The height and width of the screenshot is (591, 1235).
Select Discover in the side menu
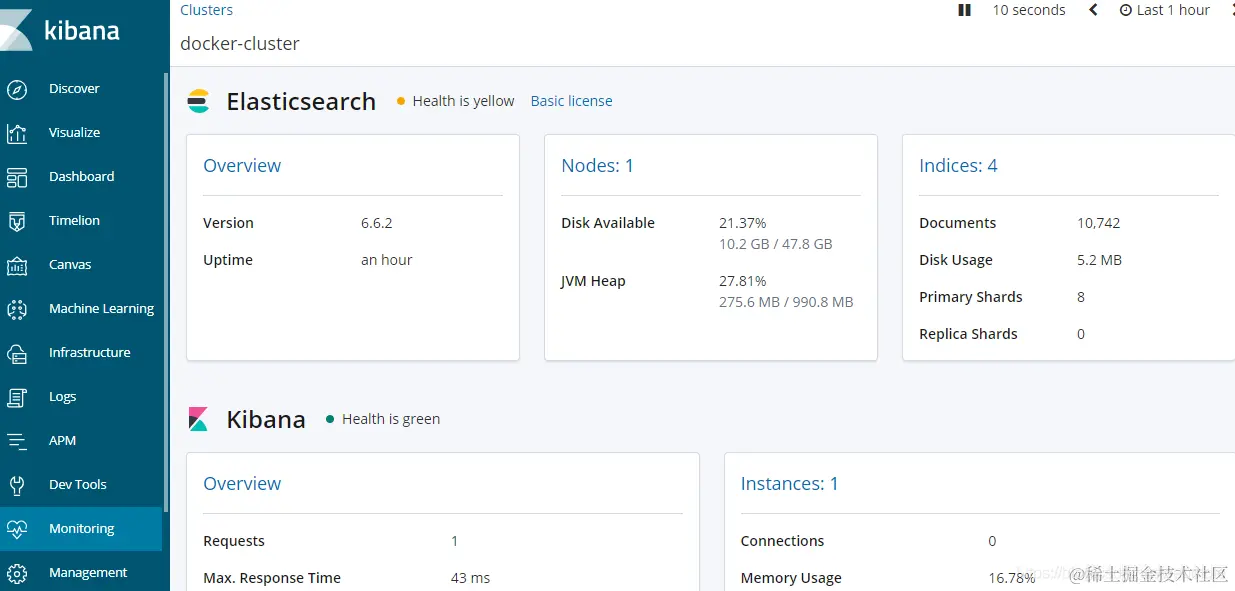(x=74, y=89)
